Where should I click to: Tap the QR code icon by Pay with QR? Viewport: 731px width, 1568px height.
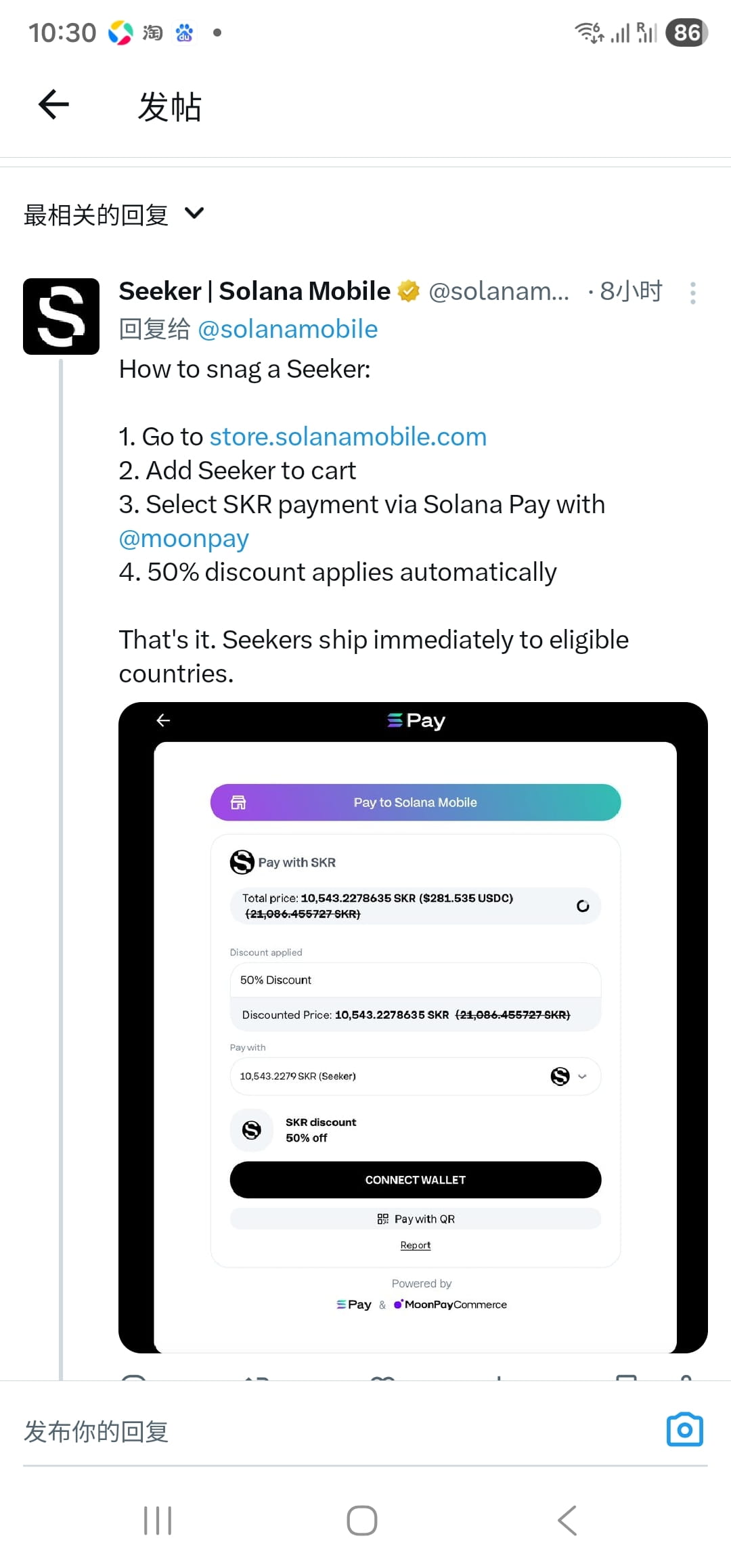pos(383,1219)
